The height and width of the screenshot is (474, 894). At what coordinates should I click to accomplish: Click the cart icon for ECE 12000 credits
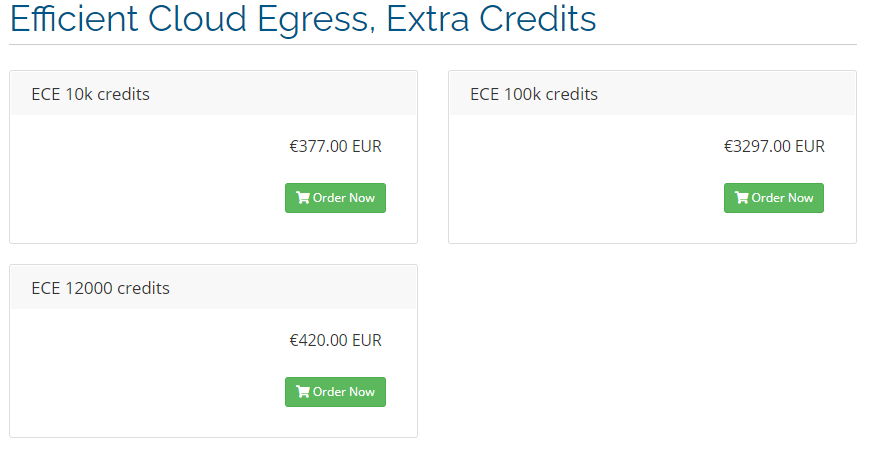tap(303, 392)
